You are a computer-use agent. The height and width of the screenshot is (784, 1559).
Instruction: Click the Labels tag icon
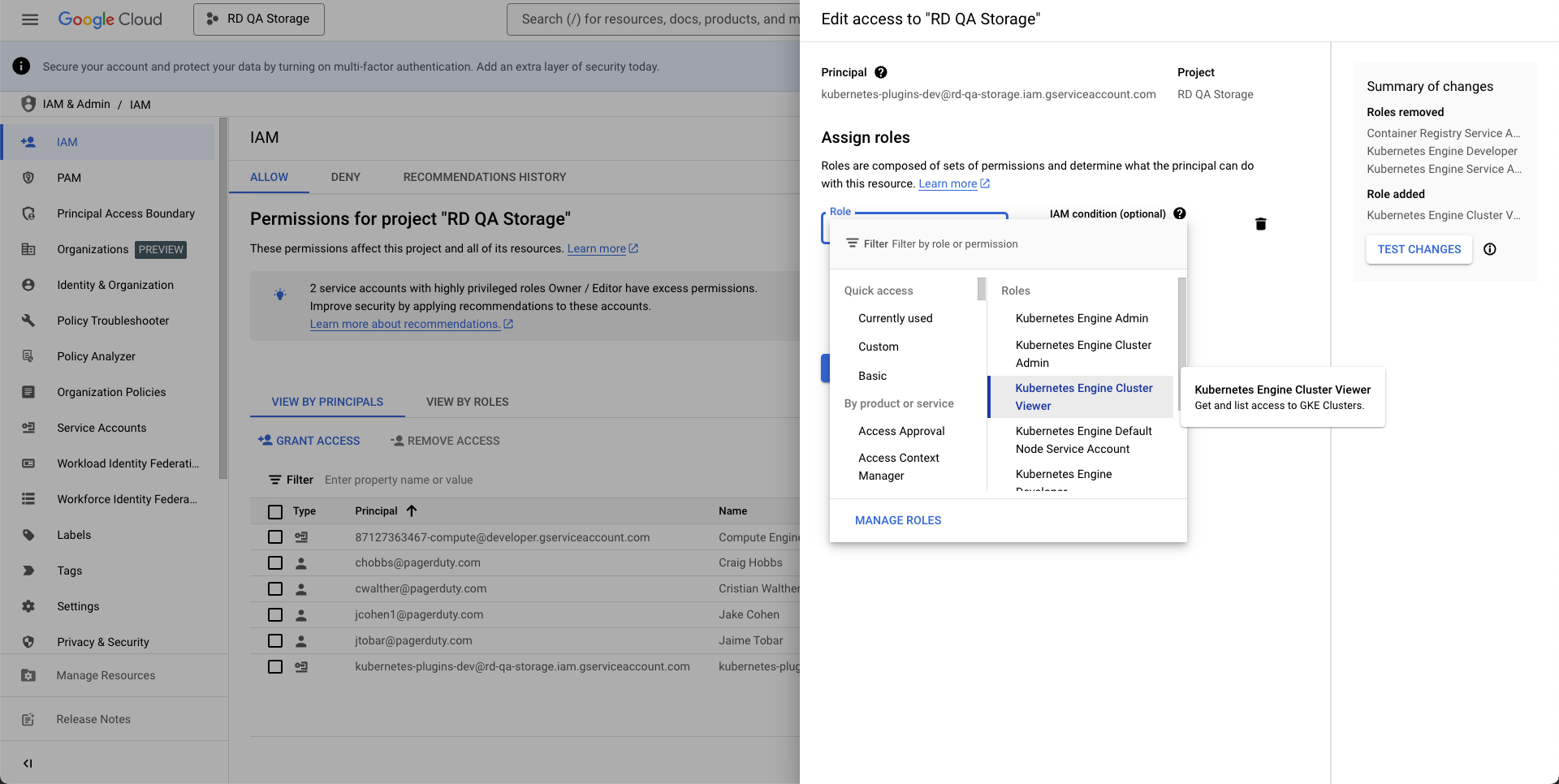pyautogui.click(x=28, y=535)
